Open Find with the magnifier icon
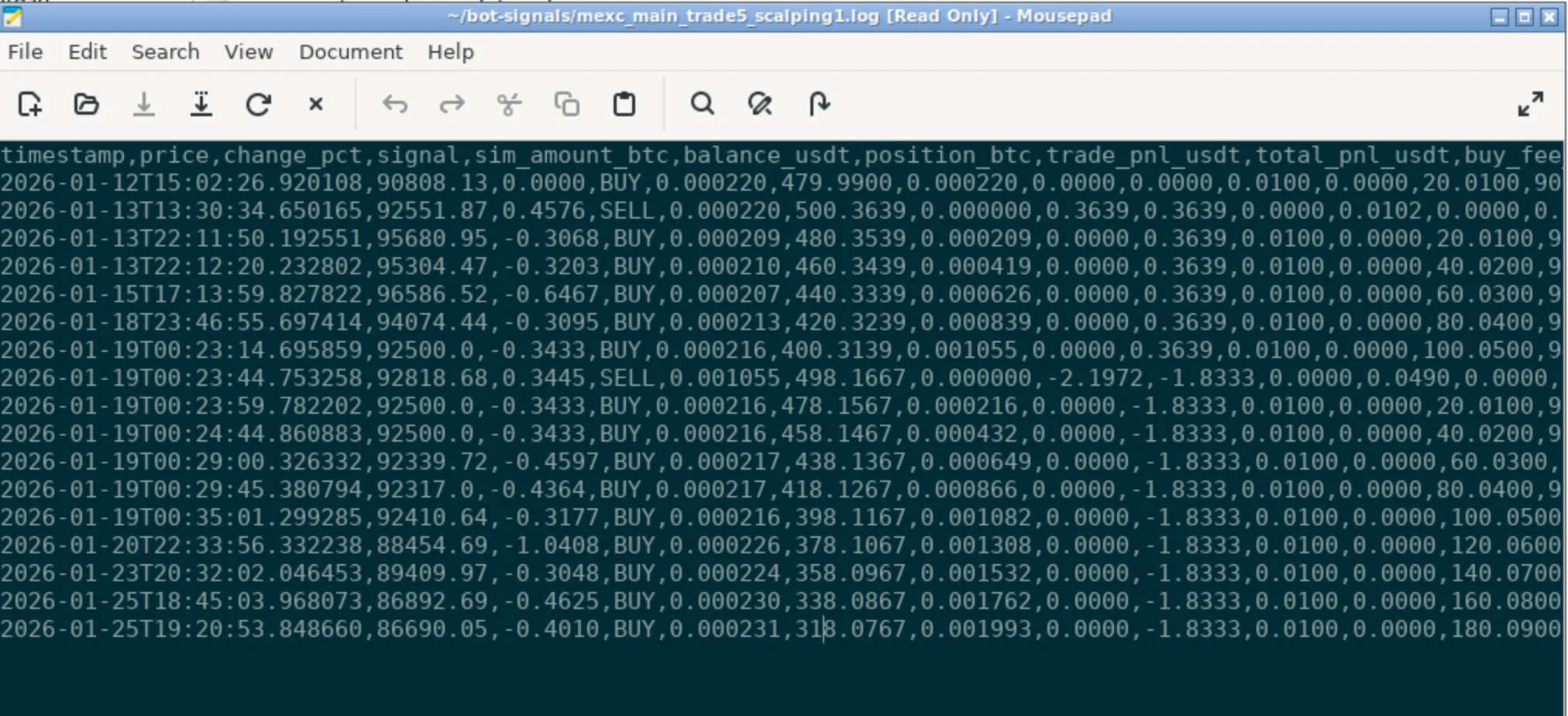1568x716 pixels. [703, 104]
